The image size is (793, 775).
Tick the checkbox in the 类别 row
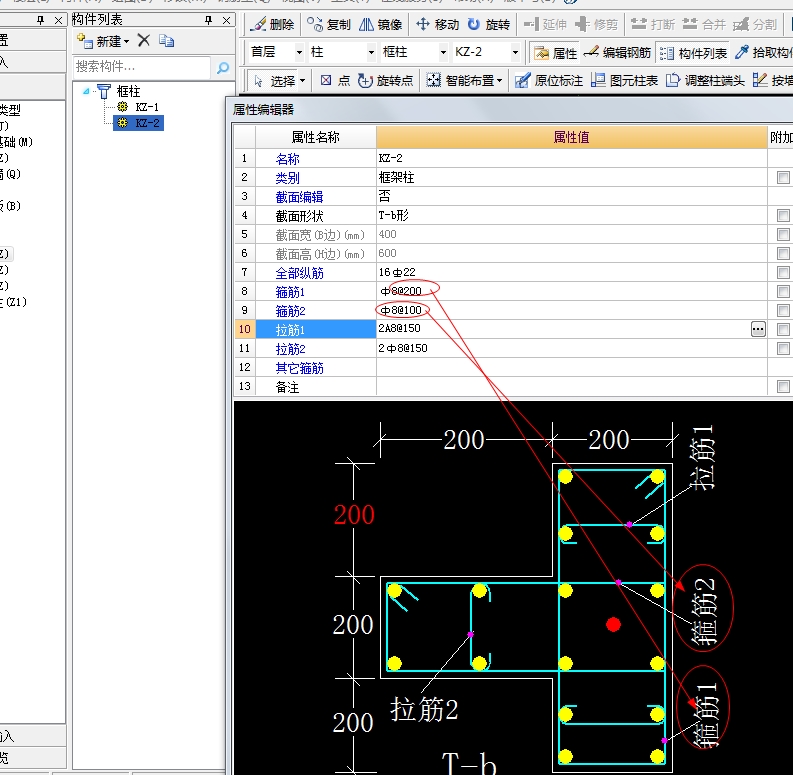tap(783, 178)
